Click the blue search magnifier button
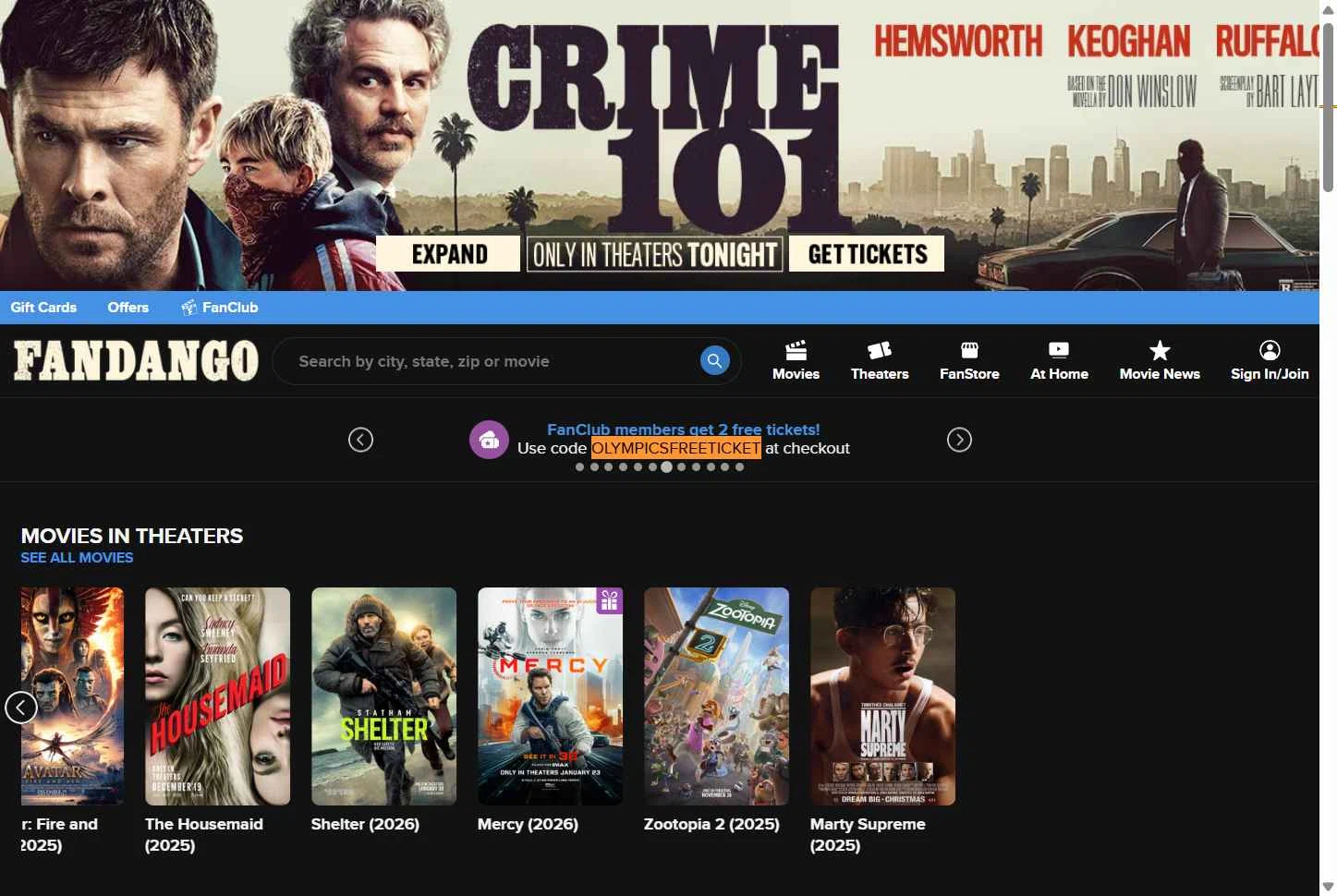 [x=714, y=360]
